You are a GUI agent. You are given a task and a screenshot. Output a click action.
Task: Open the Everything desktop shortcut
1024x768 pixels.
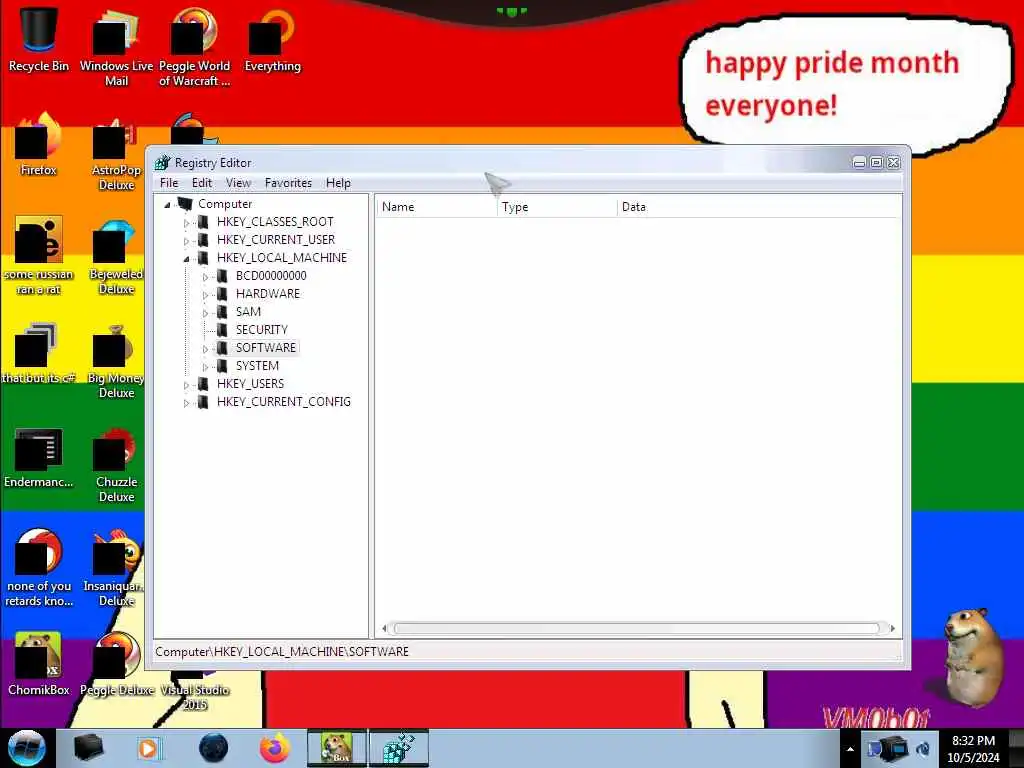click(272, 39)
